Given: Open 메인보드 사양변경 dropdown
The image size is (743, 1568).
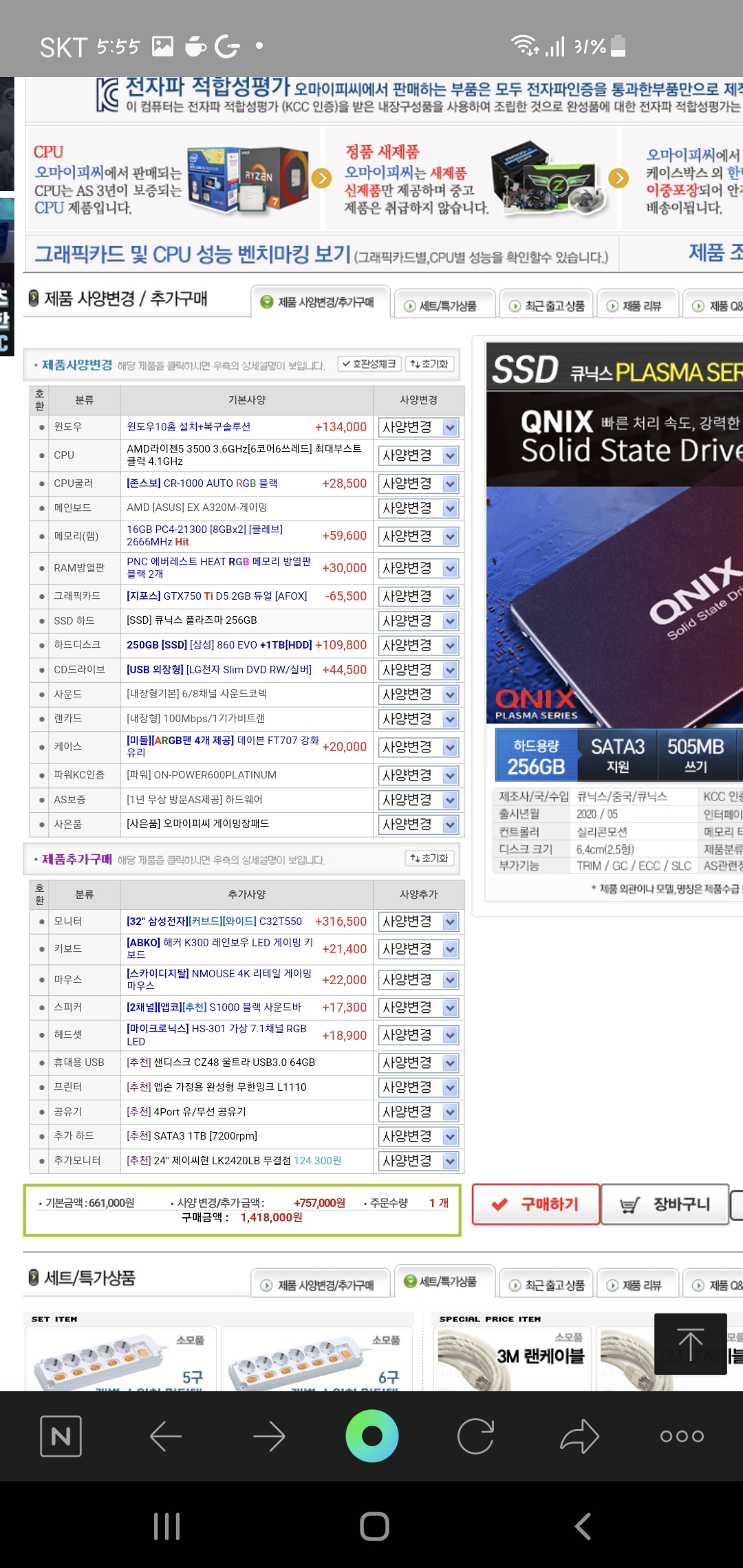Looking at the screenshot, I should coord(418,508).
